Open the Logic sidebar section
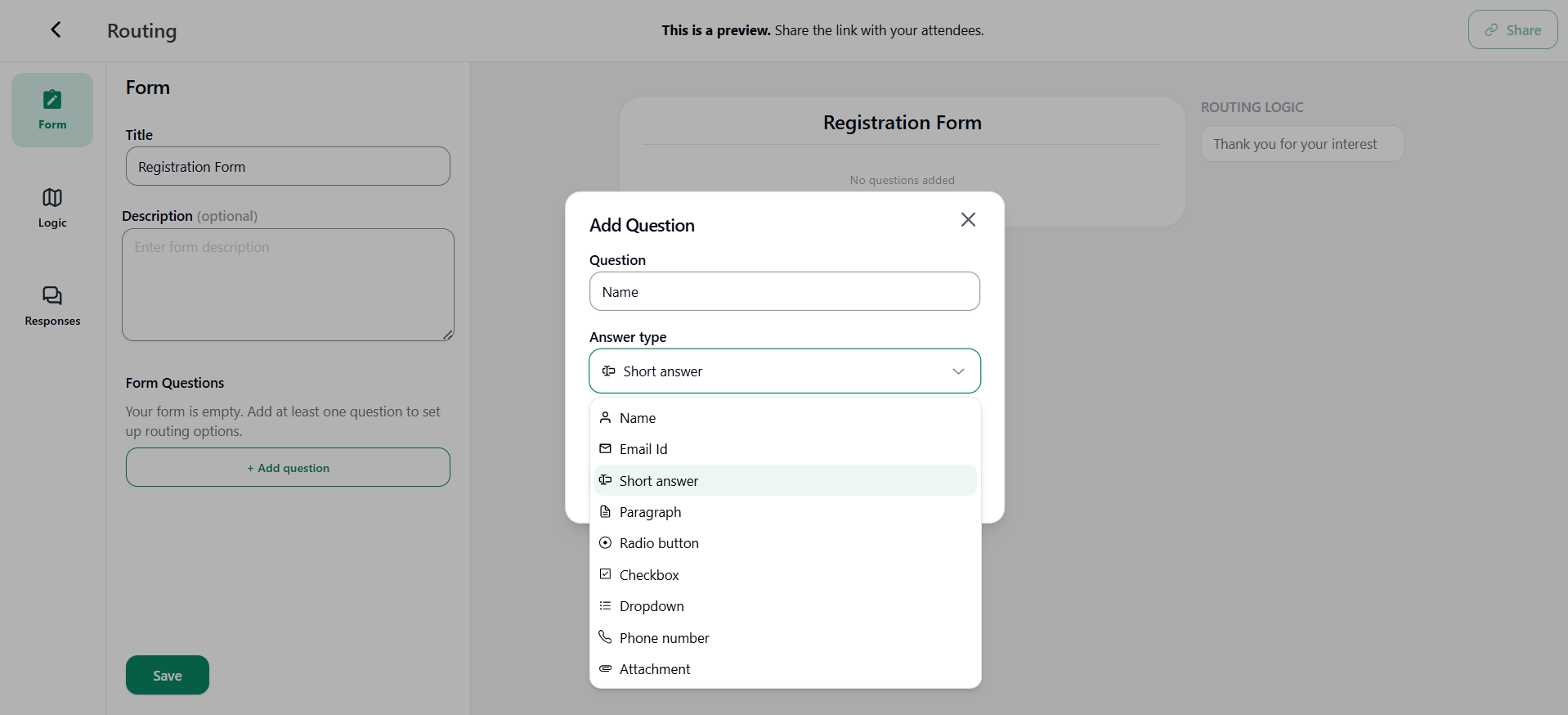This screenshot has width=1568, height=715. (52, 208)
